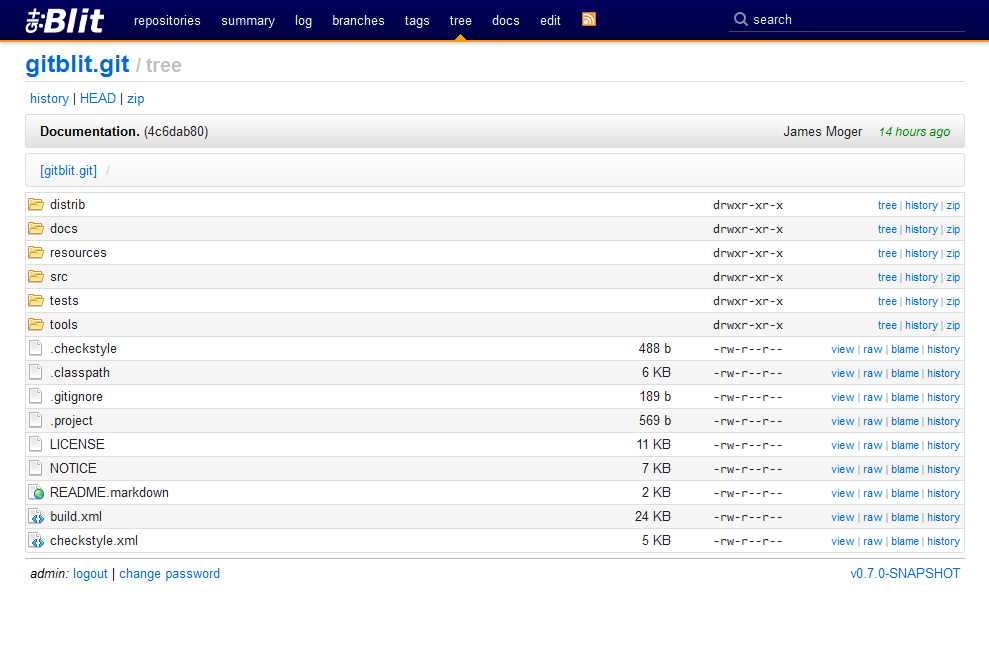Open the LICENSE file name

coord(77,444)
